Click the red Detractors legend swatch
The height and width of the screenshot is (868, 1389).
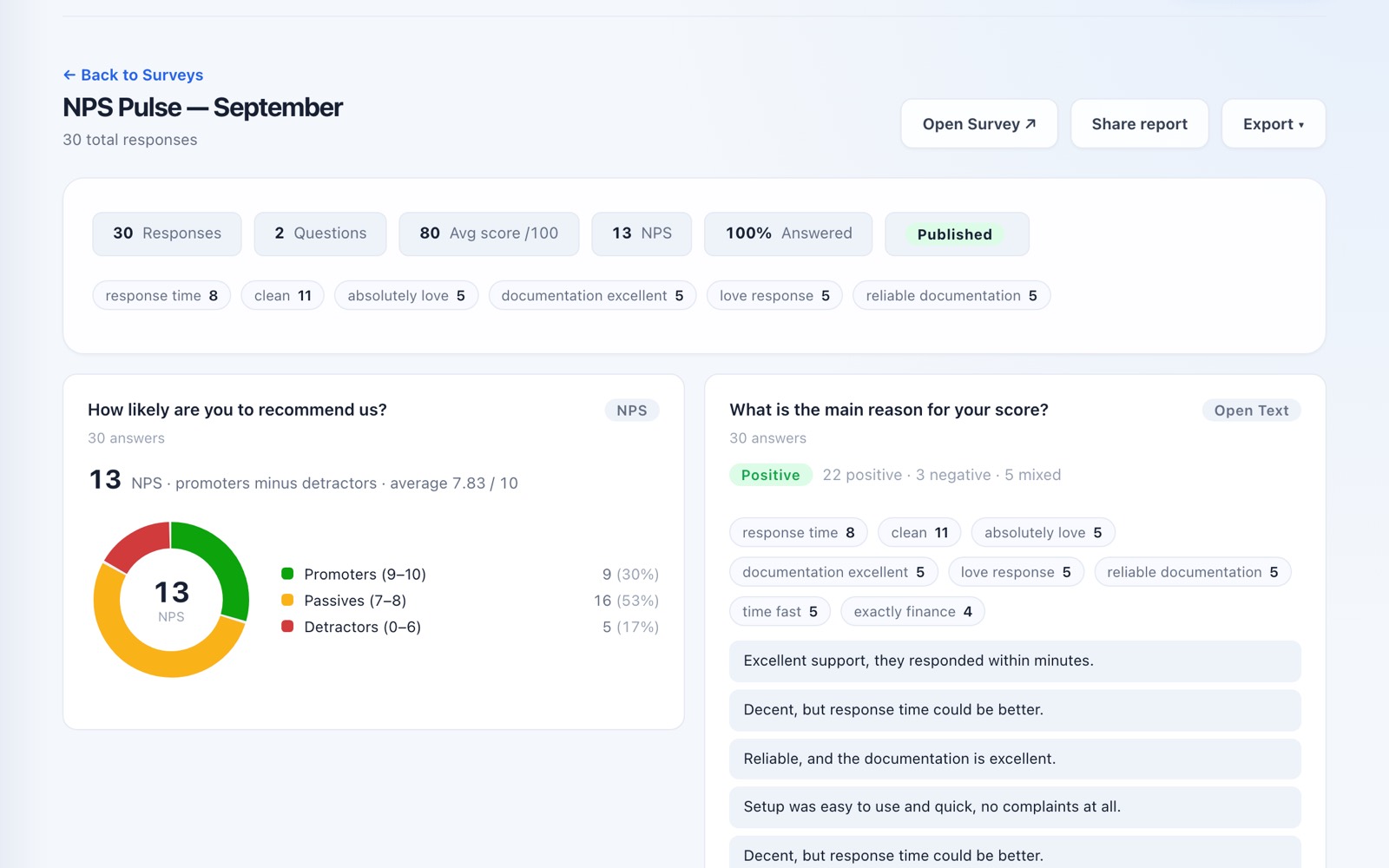point(287,626)
